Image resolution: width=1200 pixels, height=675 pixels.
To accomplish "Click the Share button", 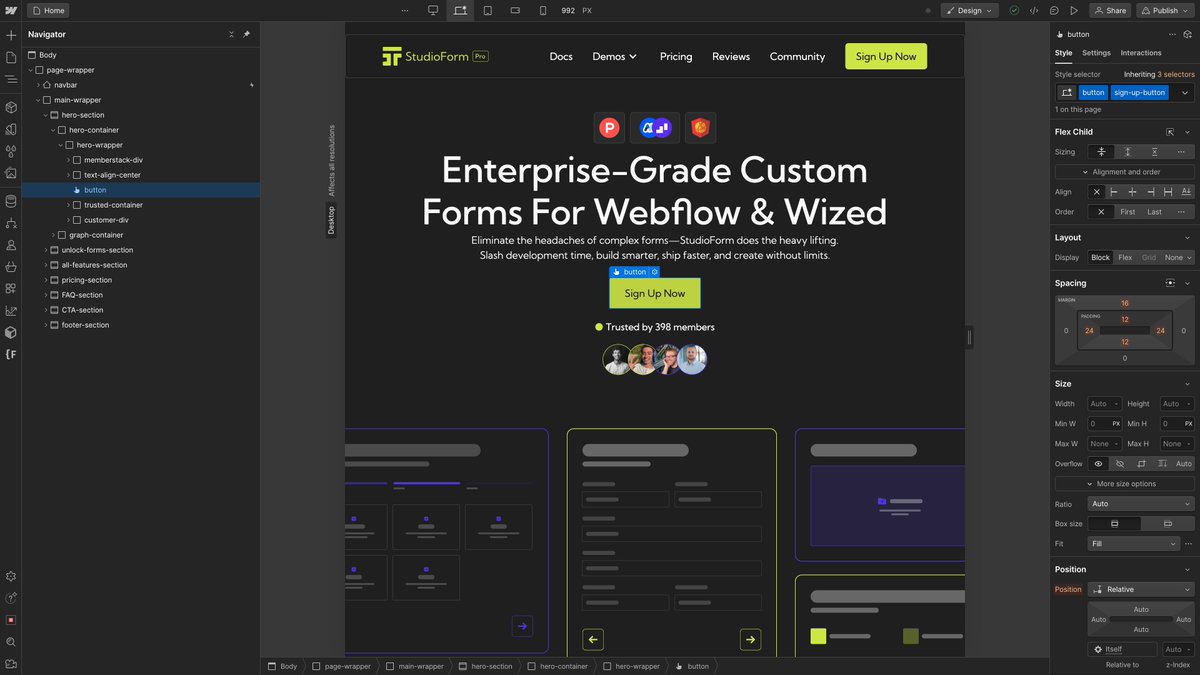I will tap(1110, 10).
